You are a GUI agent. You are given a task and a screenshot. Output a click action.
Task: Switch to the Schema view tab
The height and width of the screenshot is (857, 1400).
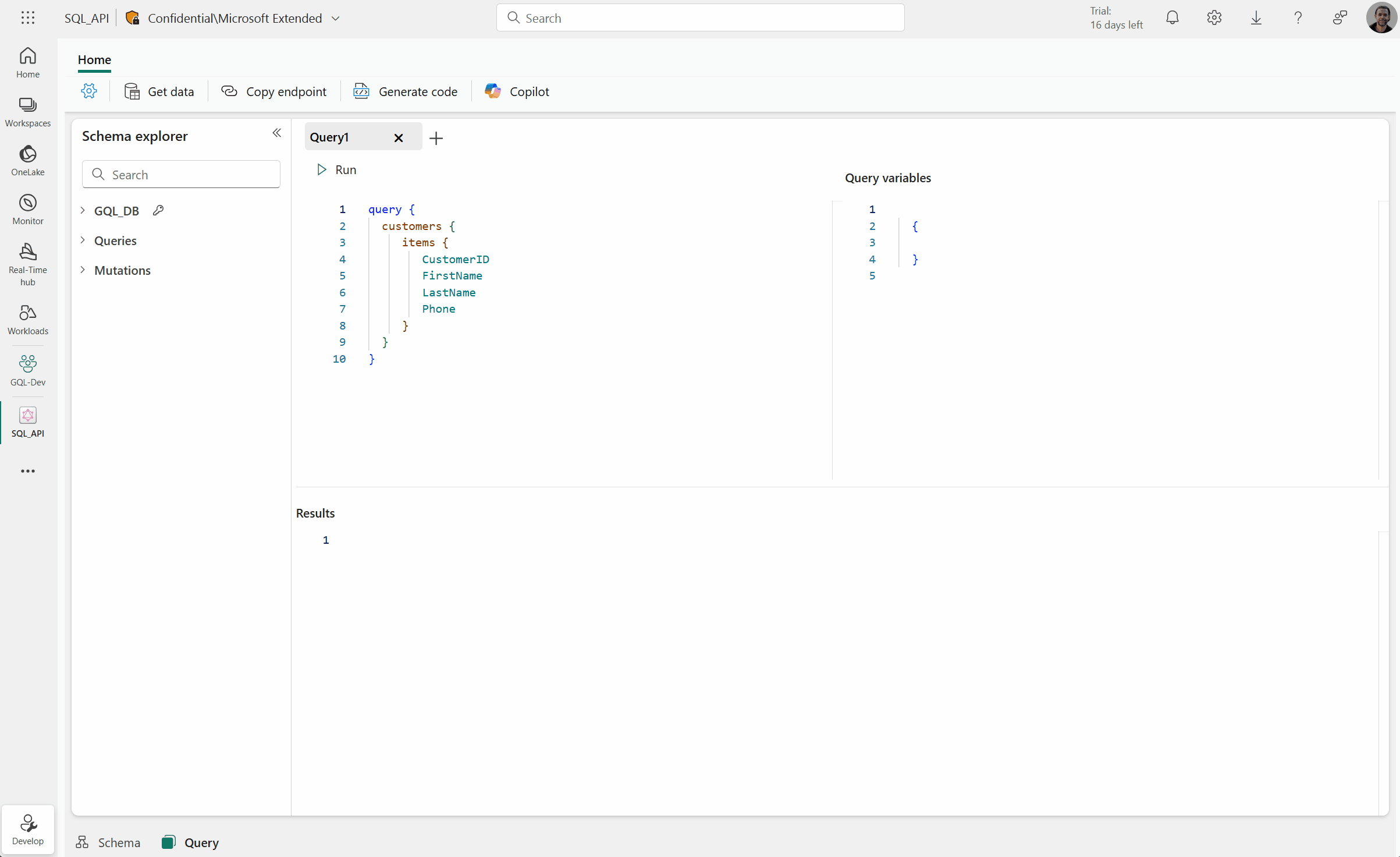click(108, 842)
